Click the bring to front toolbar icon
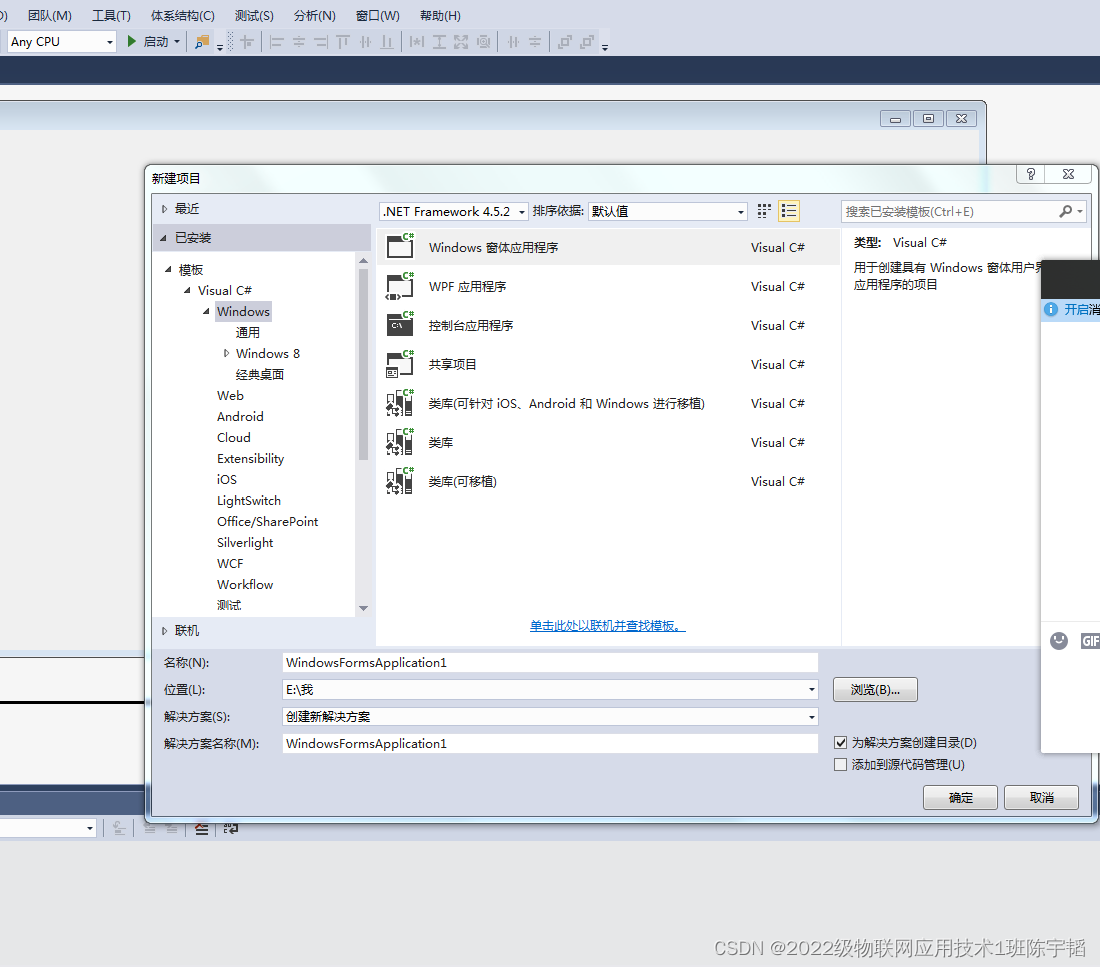1100x967 pixels. point(565,42)
